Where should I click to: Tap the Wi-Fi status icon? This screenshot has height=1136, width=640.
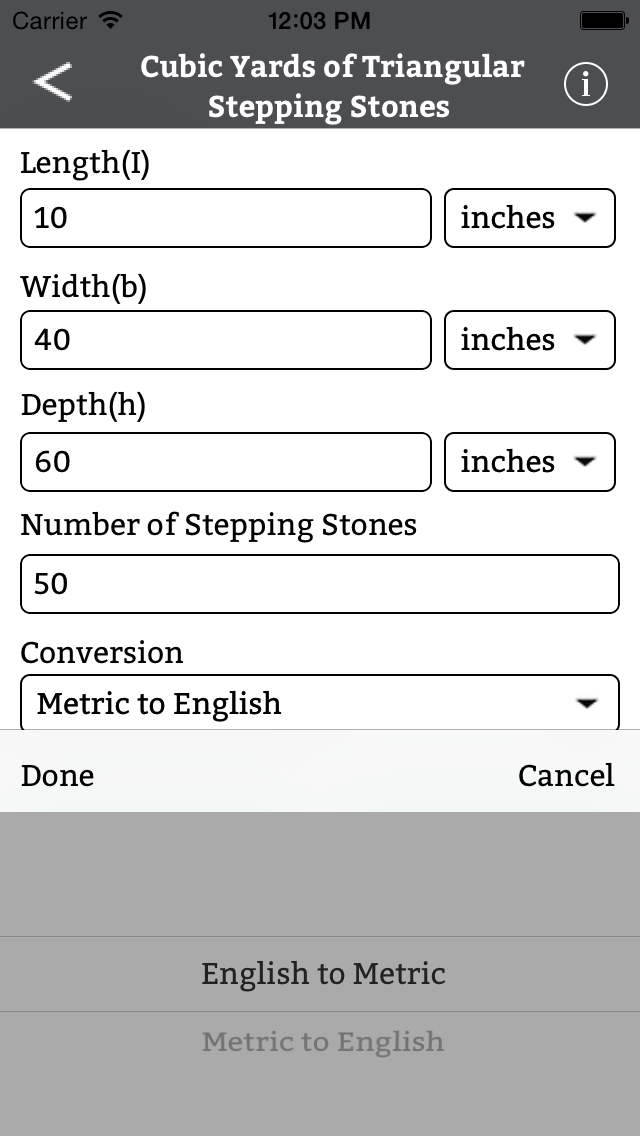[x=111, y=20]
